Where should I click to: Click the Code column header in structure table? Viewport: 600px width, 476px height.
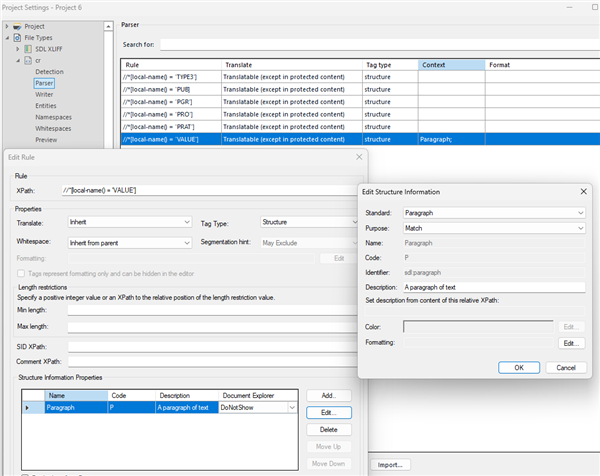pos(132,396)
